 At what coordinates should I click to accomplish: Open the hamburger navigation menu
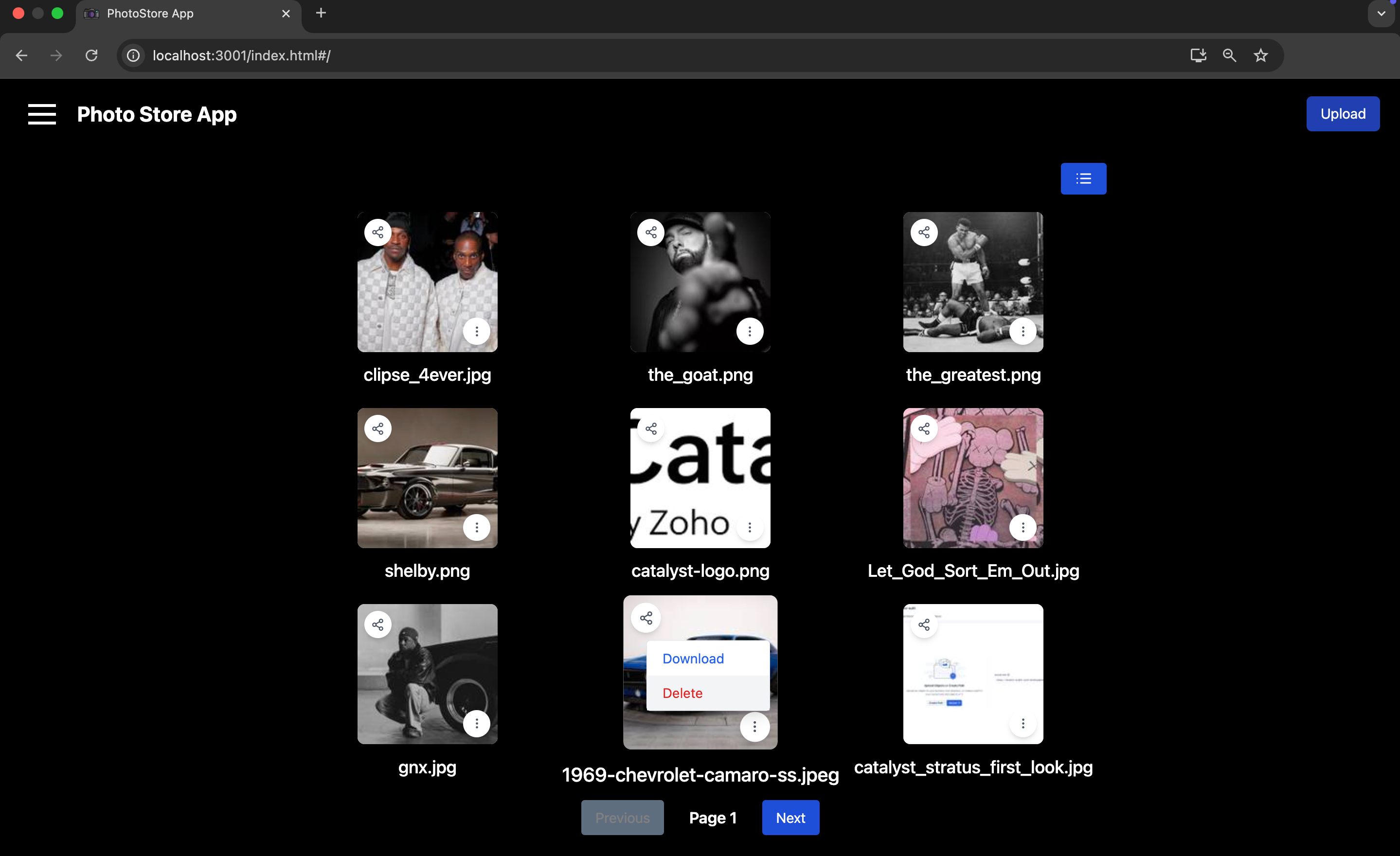(x=42, y=114)
